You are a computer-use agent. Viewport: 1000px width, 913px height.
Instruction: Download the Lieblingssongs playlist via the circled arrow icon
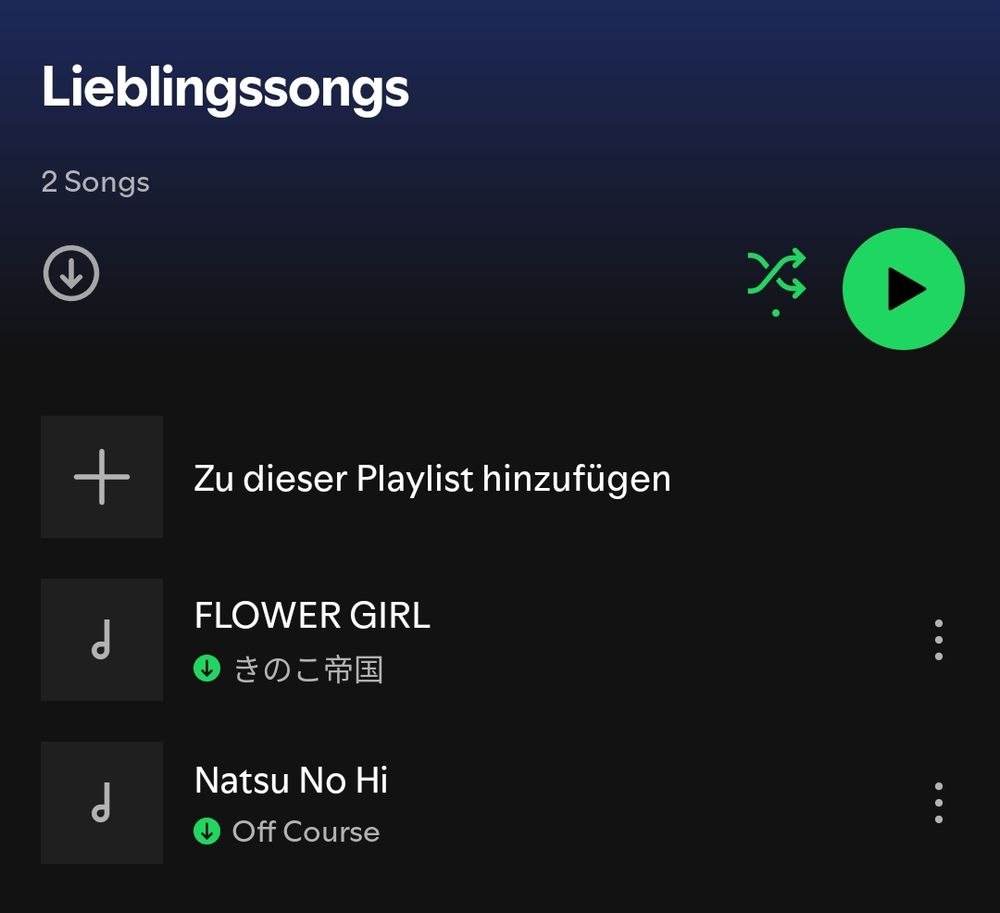tap(71, 273)
